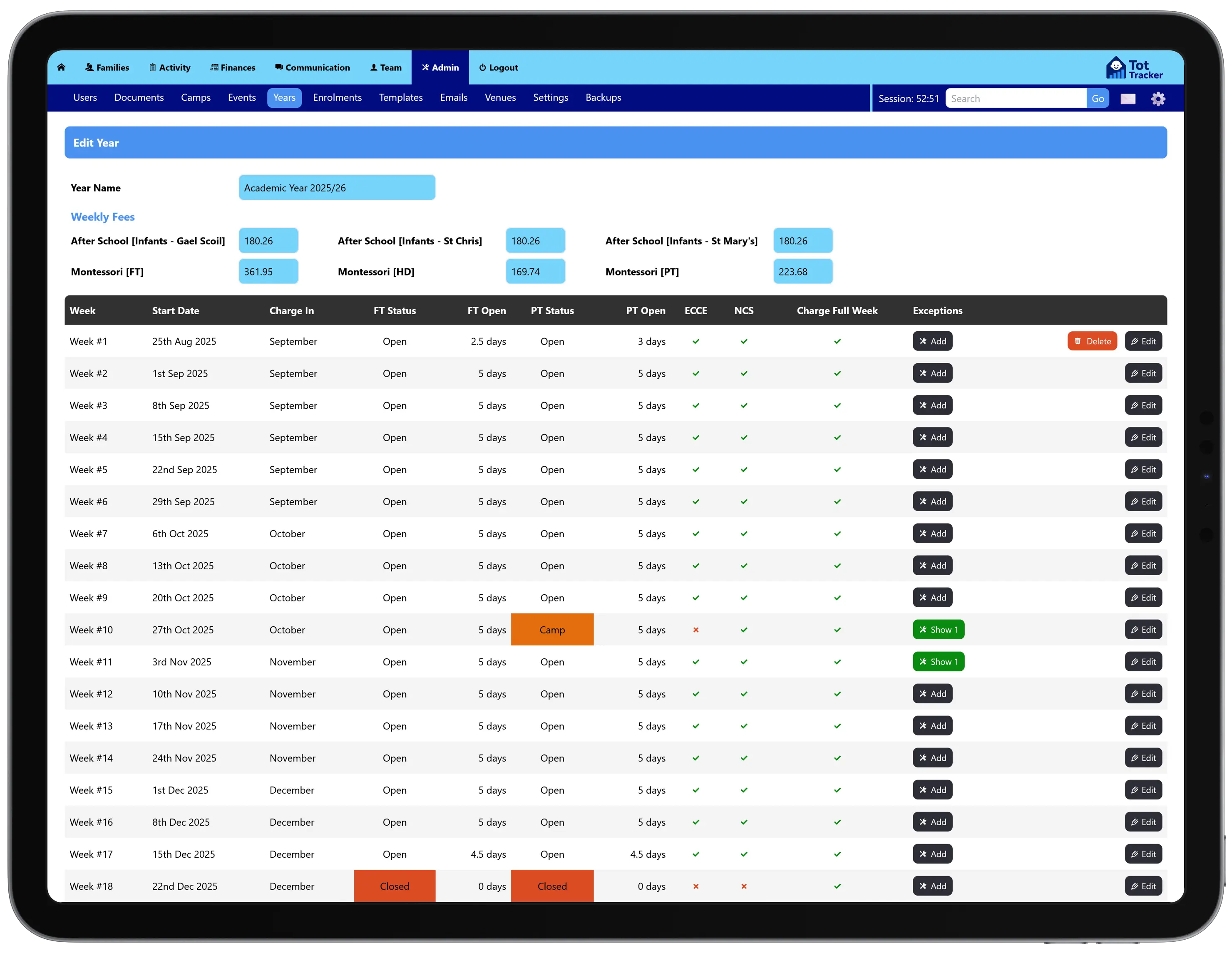
Task: Expand Show 1 exceptions for Week #10
Action: tap(938, 630)
